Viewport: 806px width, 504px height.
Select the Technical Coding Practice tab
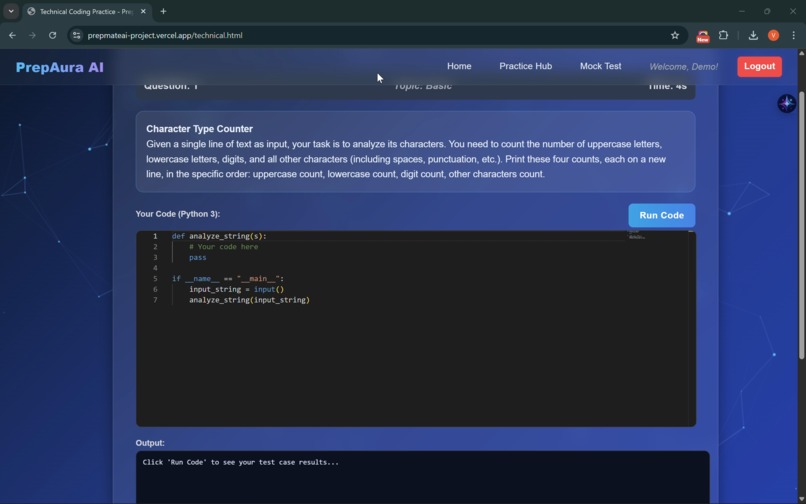coord(86,11)
